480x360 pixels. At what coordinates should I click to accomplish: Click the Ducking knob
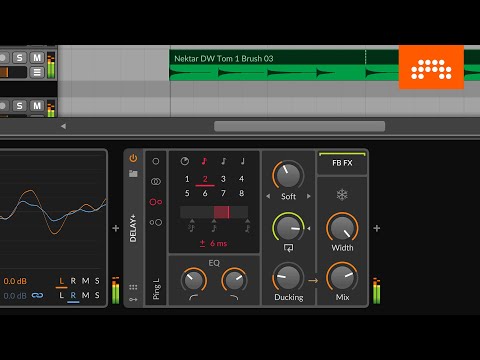tap(288, 277)
